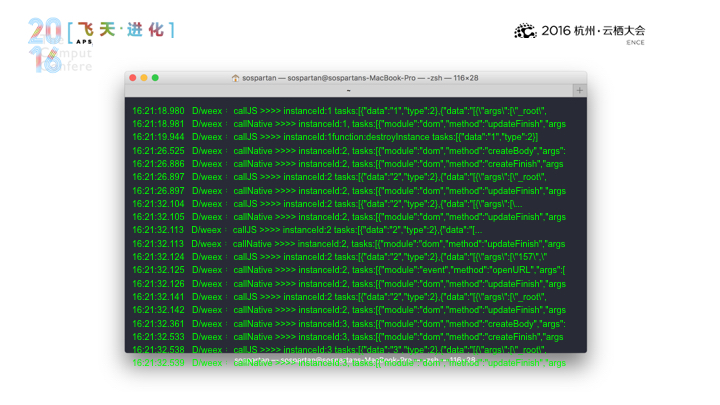The width and height of the screenshot is (720, 405).
Task: Select the destroyInstance log line at 16:21:19.944
Action: 335,137
